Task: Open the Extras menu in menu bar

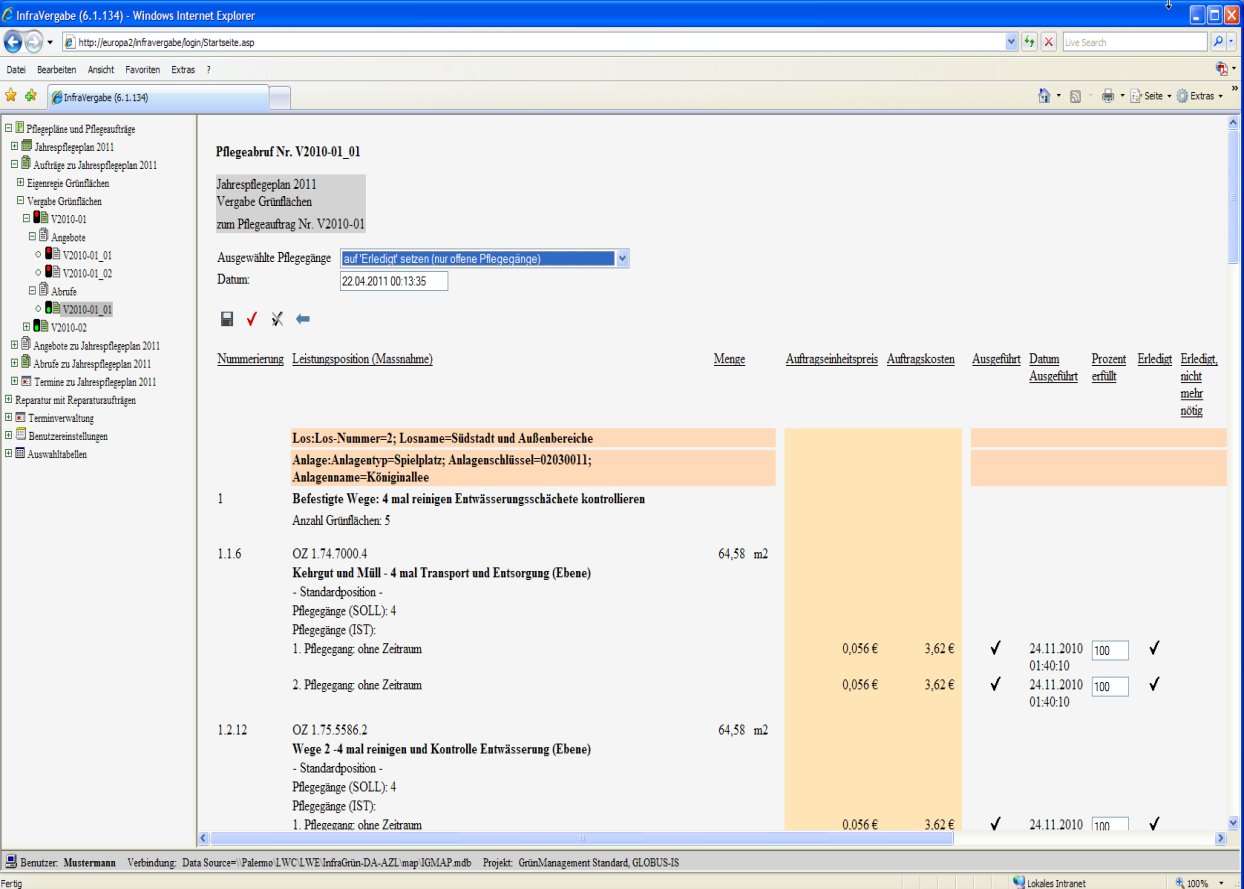Action: [x=183, y=70]
